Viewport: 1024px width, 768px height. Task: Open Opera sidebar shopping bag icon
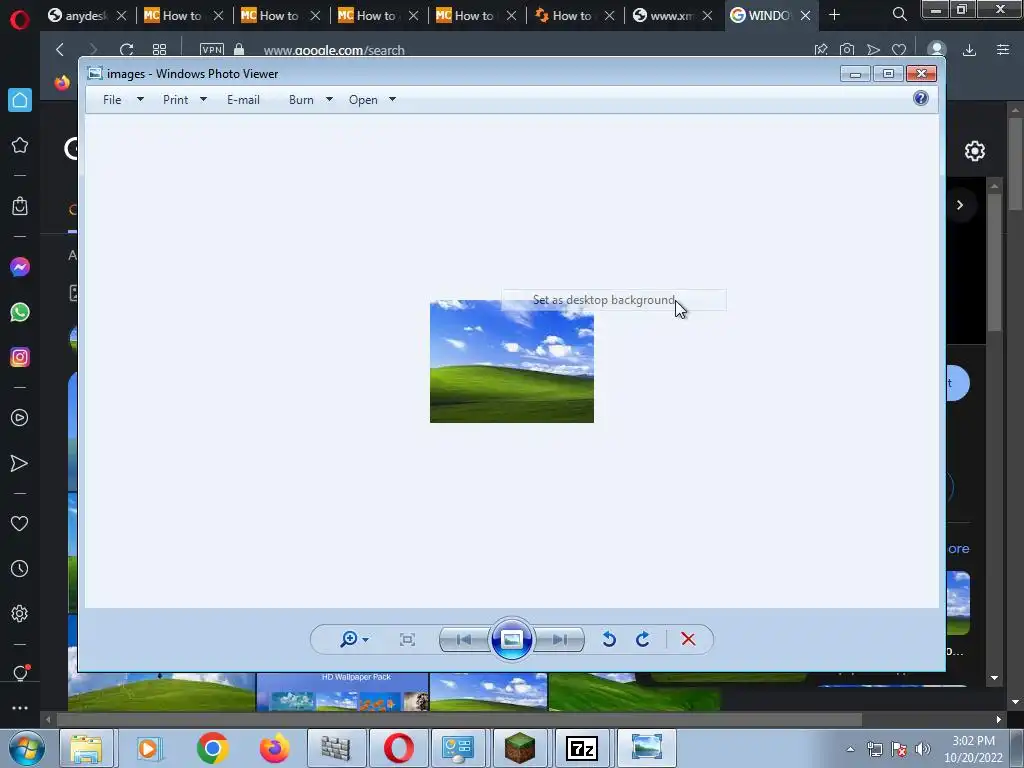click(x=20, y=206)
